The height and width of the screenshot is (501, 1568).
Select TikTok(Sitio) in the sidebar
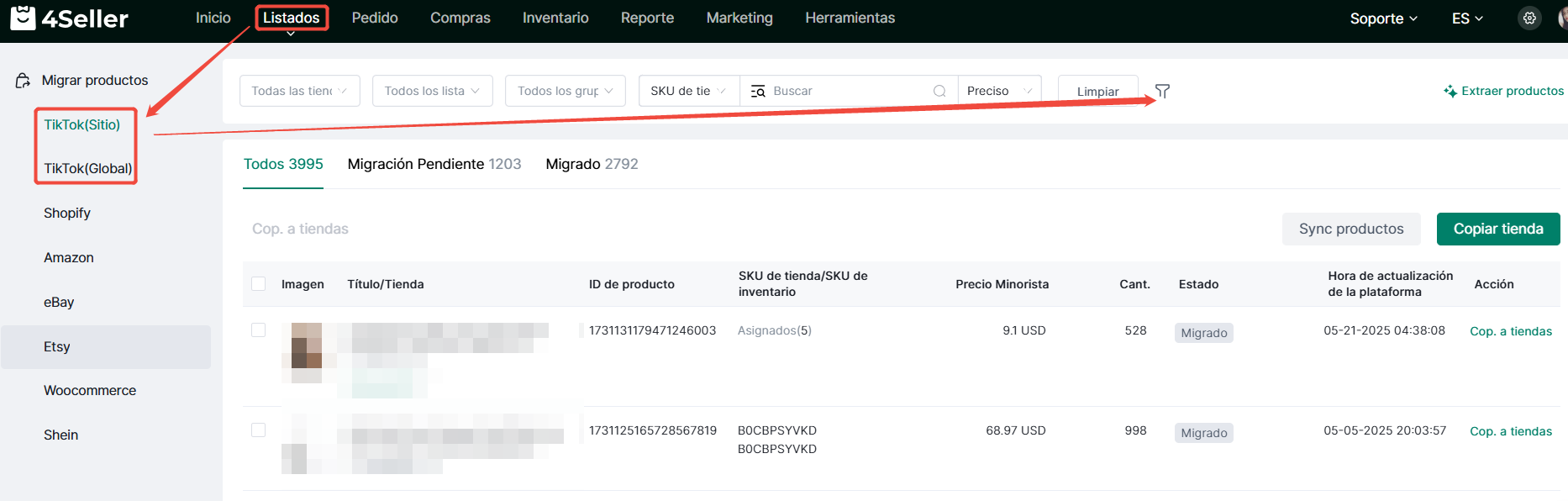[x=82, y=124]
